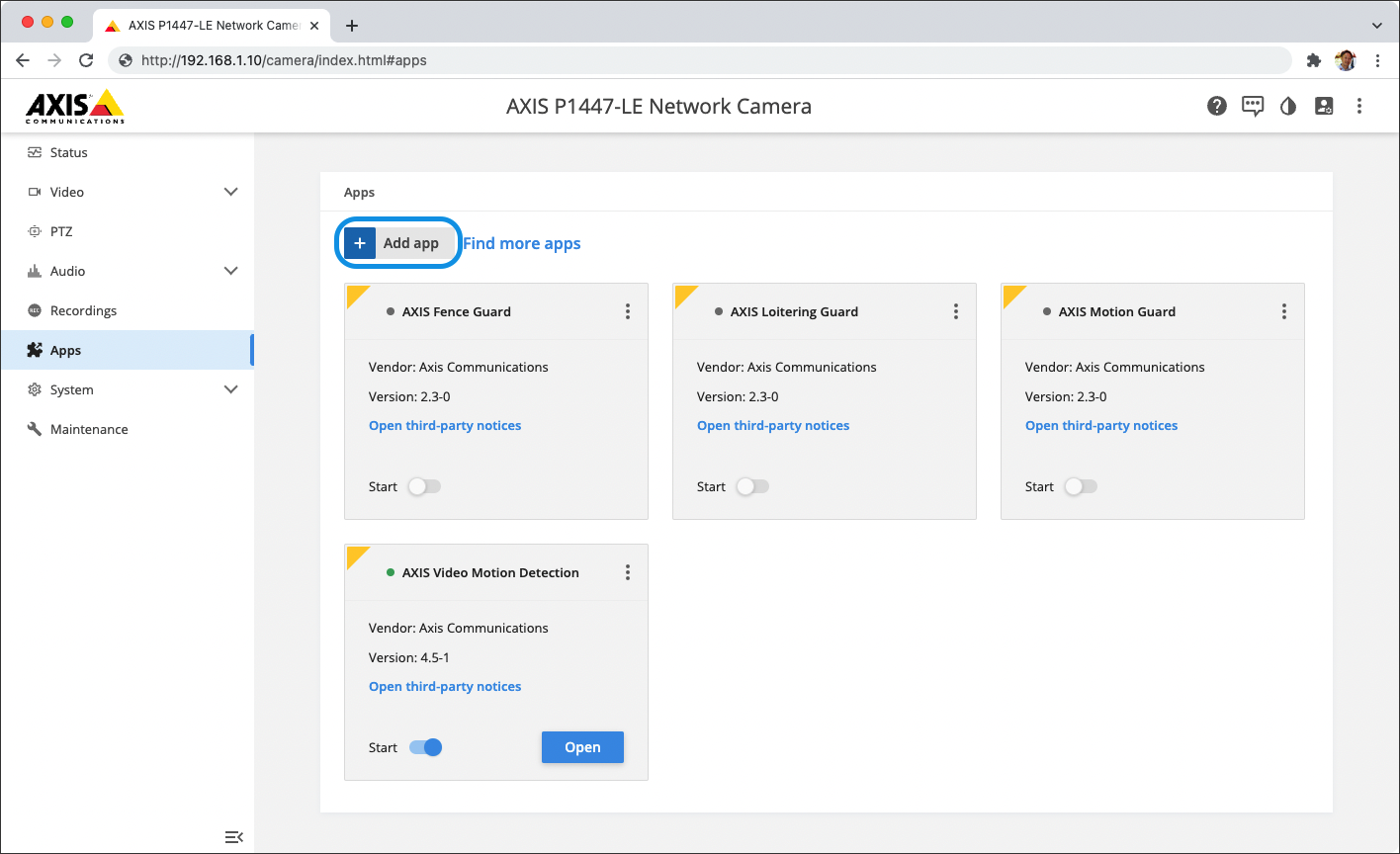Go to Status in the sidebar
1400x854 pixels.
(x=127, y=152)
